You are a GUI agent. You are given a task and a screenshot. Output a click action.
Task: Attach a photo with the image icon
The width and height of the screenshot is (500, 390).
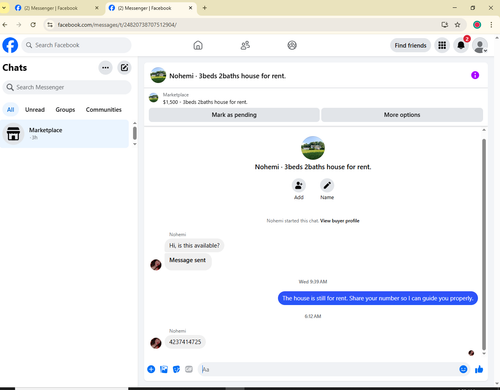point(164,369)
